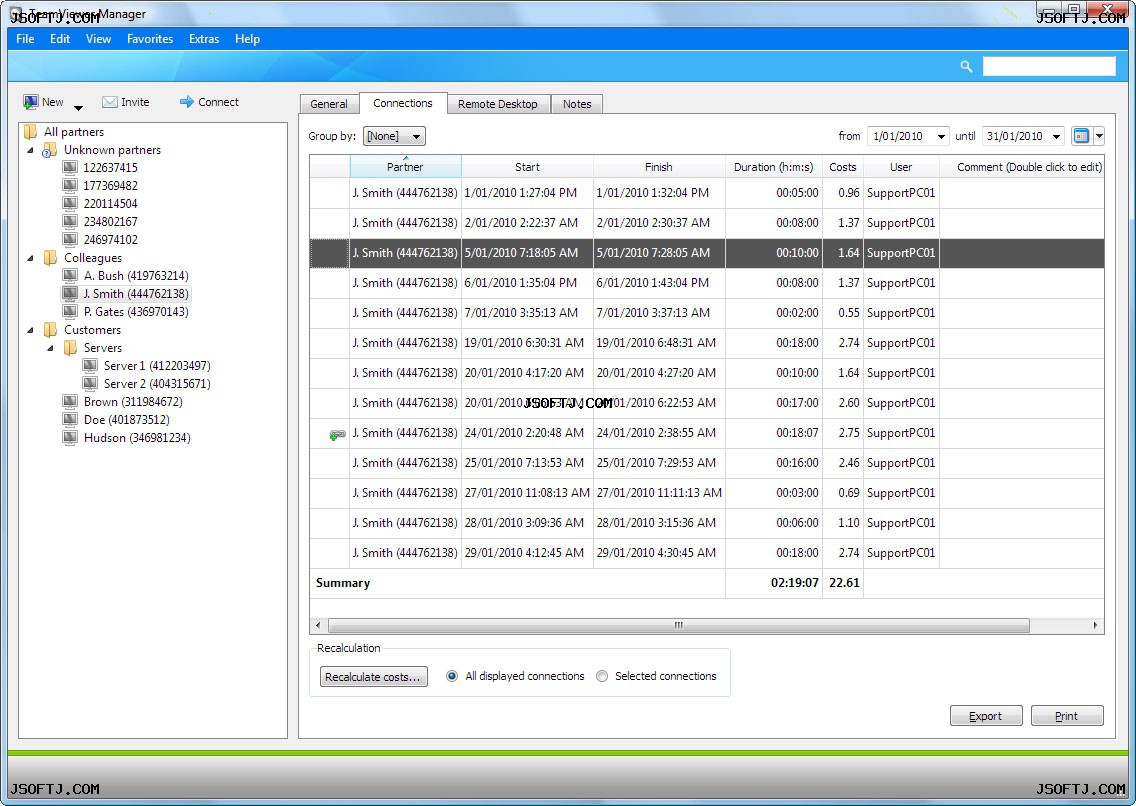The image size is (1136, 806).
Task: Switch to the Remote Desktop tab
Action: click(x=498, y=104)
